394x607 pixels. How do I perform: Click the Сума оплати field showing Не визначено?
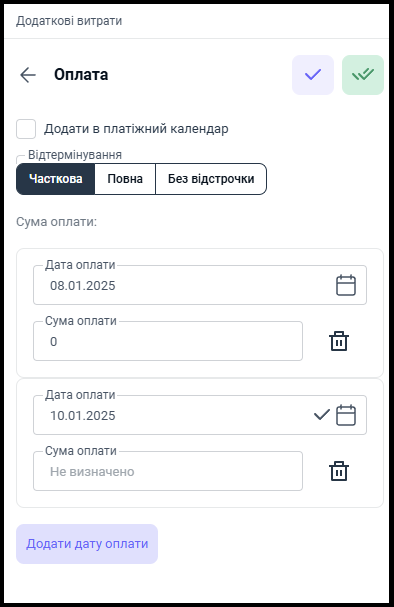[168, 471]
